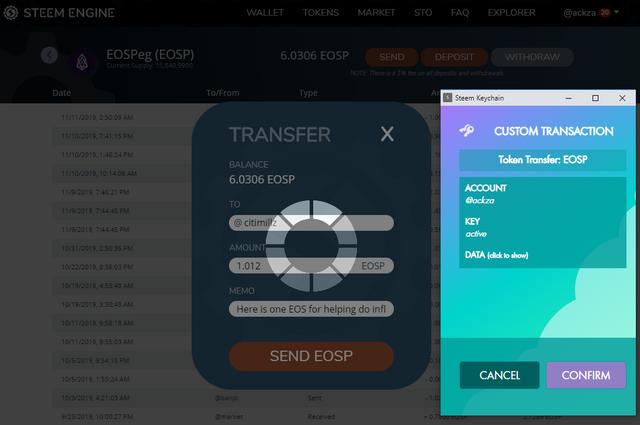Select the 10/22/2019, 8:38:03 PM row
This screenshot has width=640, height=425.
[x=97, y=267]
